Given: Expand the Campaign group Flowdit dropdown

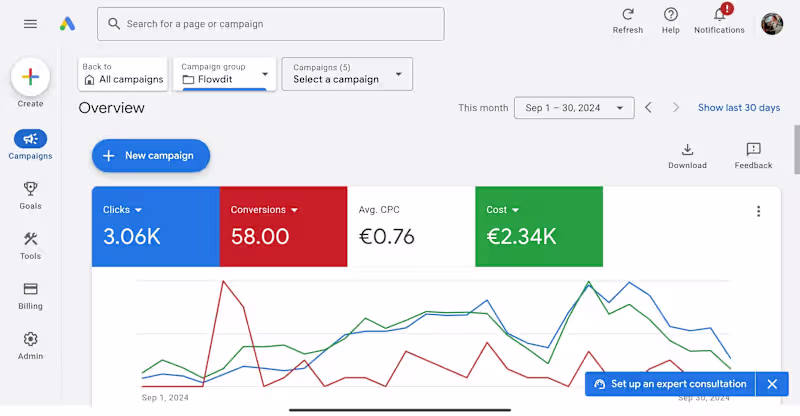Looking at the screenshot, I should pyautogui.click(x=225, y=74).
